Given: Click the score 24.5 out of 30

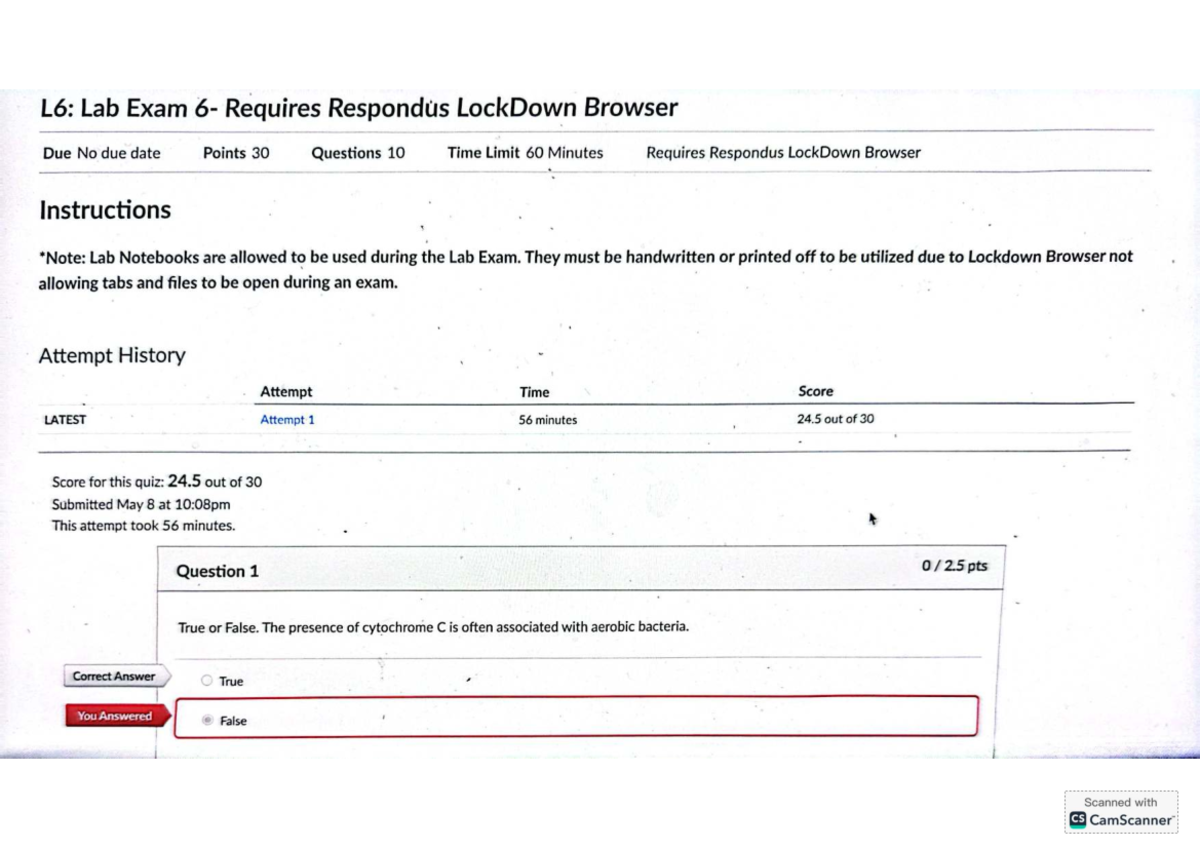Looking at the screenshot, I should (838, 420).
